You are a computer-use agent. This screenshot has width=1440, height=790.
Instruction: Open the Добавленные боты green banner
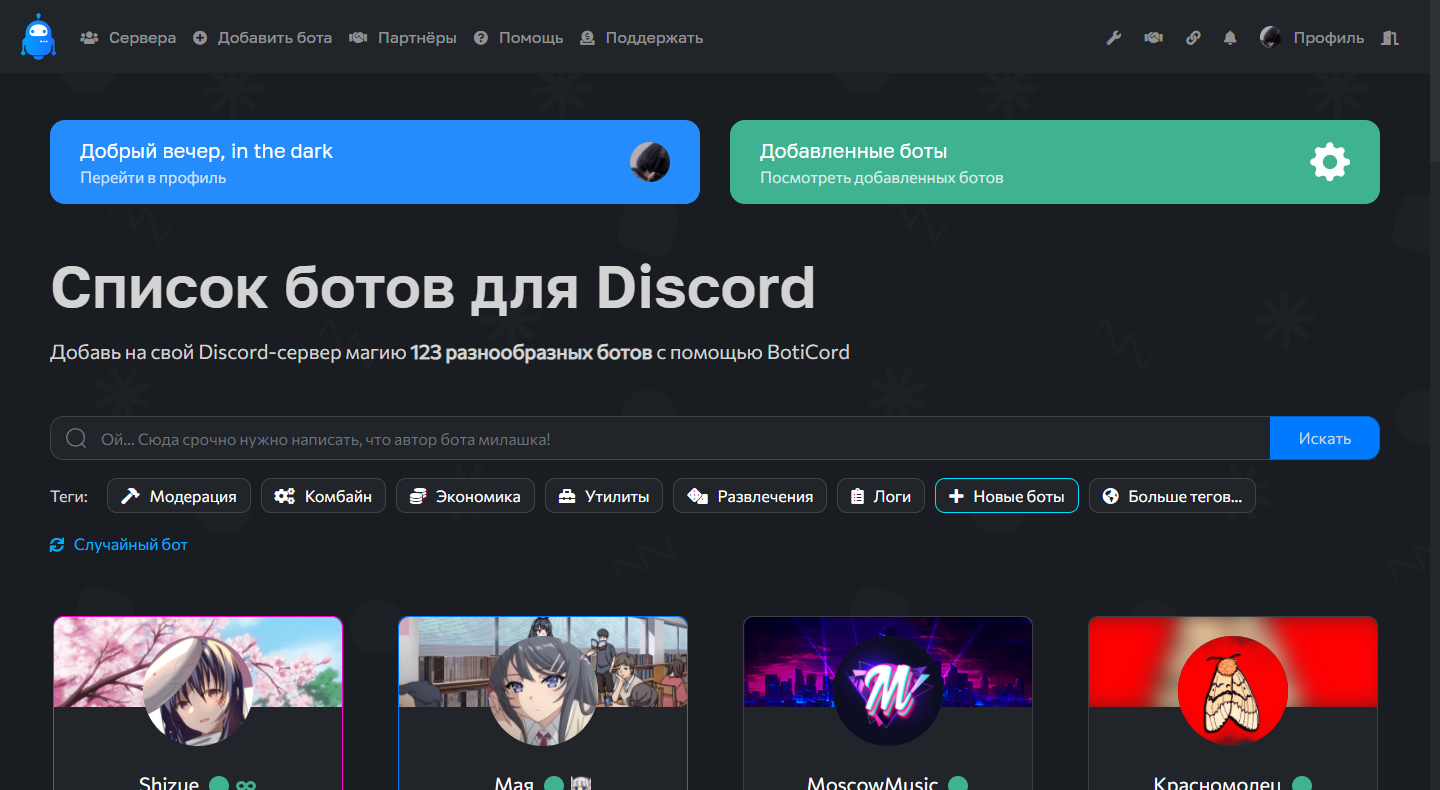[1055, 162]
